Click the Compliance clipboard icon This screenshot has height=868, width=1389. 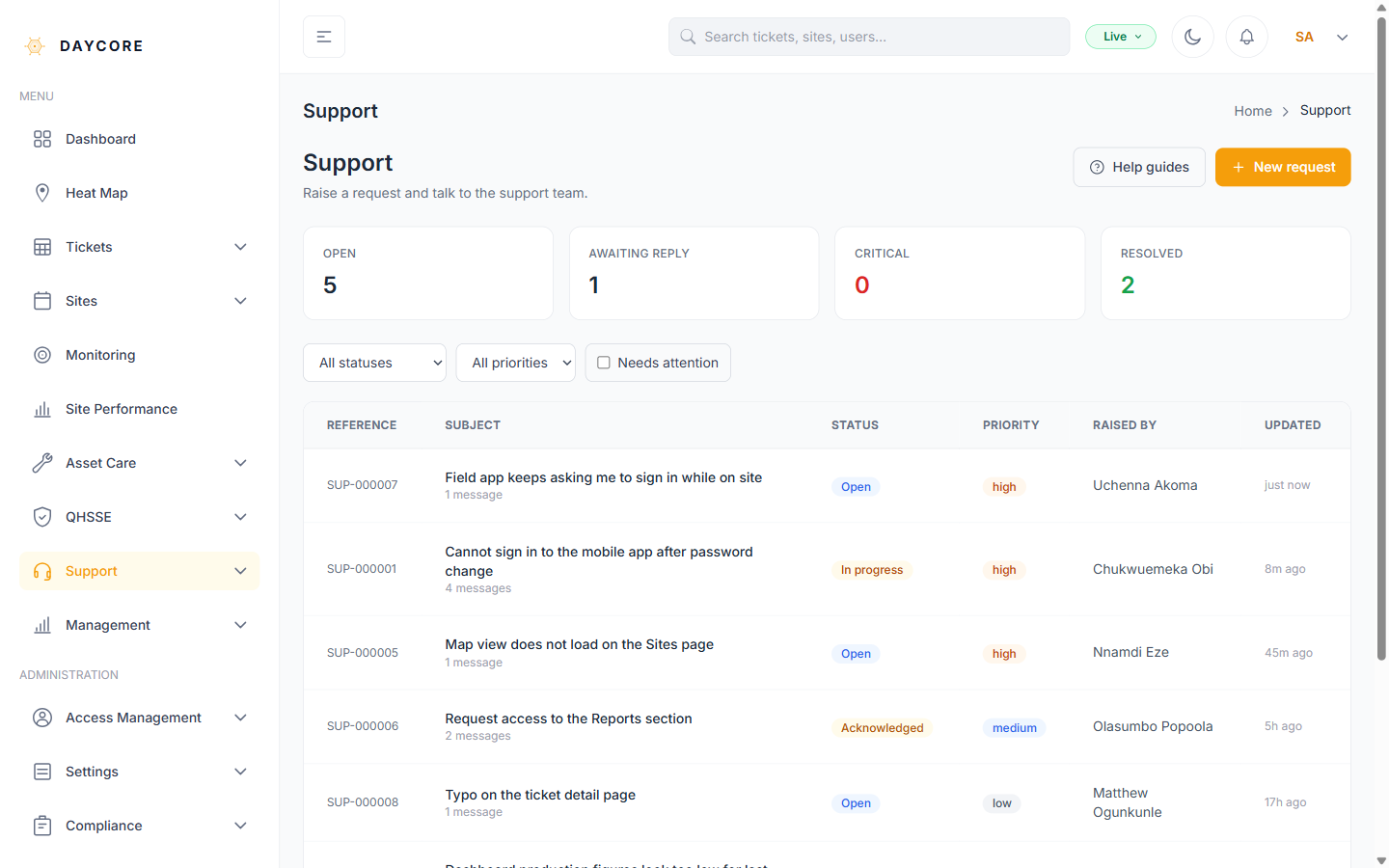pyautogui.click(x=42, y=826)
